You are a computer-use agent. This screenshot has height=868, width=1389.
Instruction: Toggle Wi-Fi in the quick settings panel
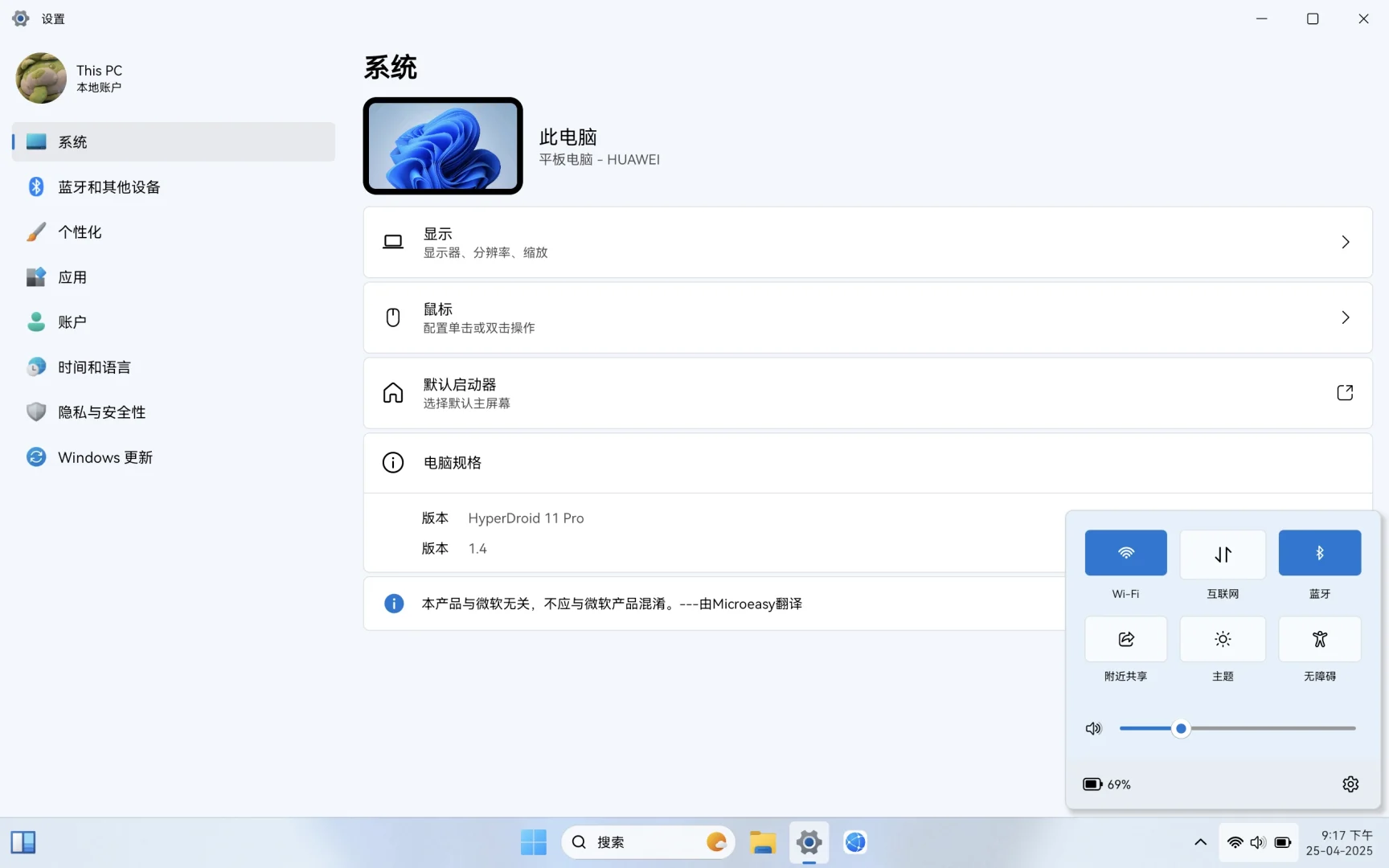[1125, 553]
